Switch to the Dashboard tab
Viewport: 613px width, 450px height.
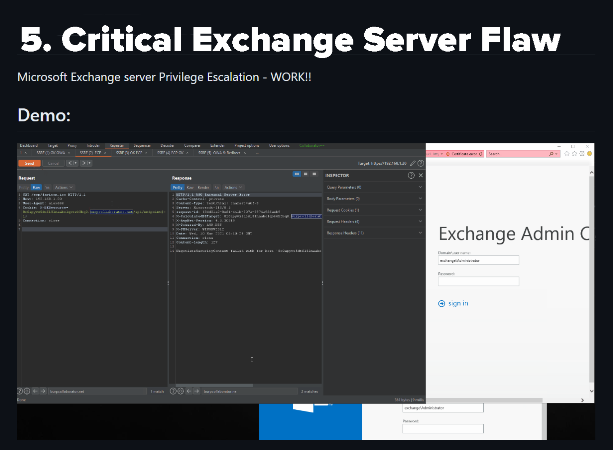click(x=27, y=146)
